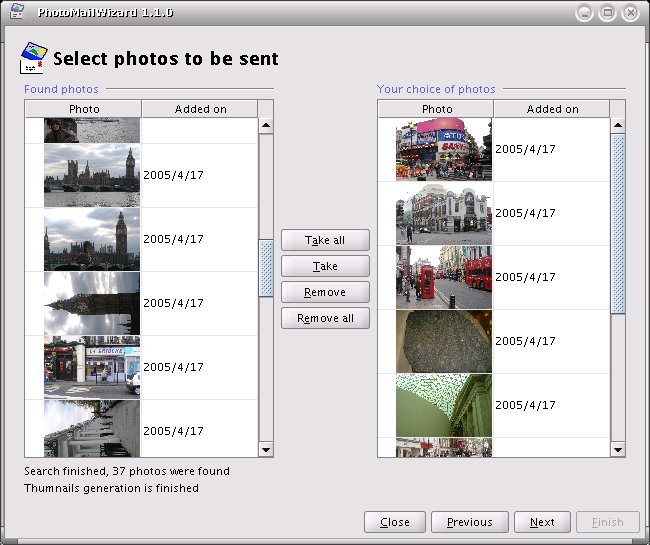The width and height of the screenshot is (650, 545).
Task: Click the Take all button
Action: point(325,240)
